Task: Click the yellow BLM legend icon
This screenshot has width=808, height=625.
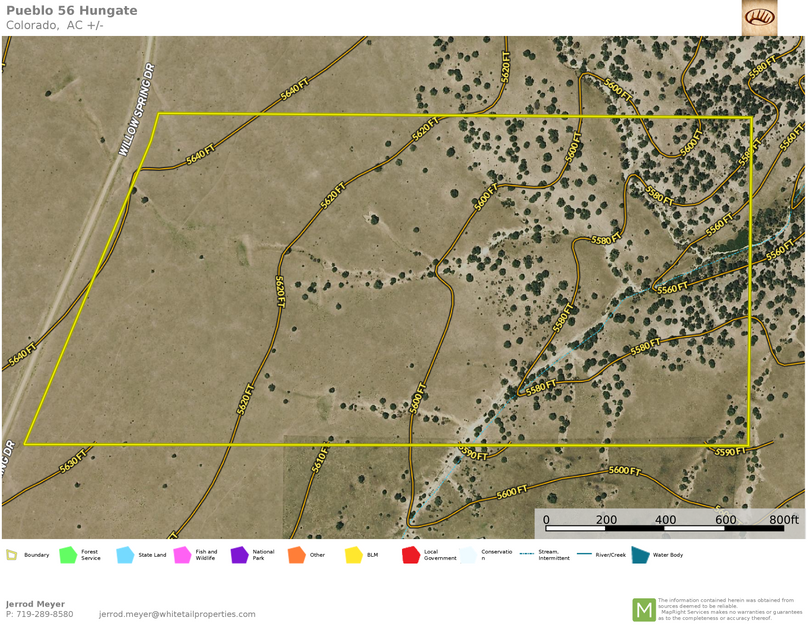Action: (353, 554)
